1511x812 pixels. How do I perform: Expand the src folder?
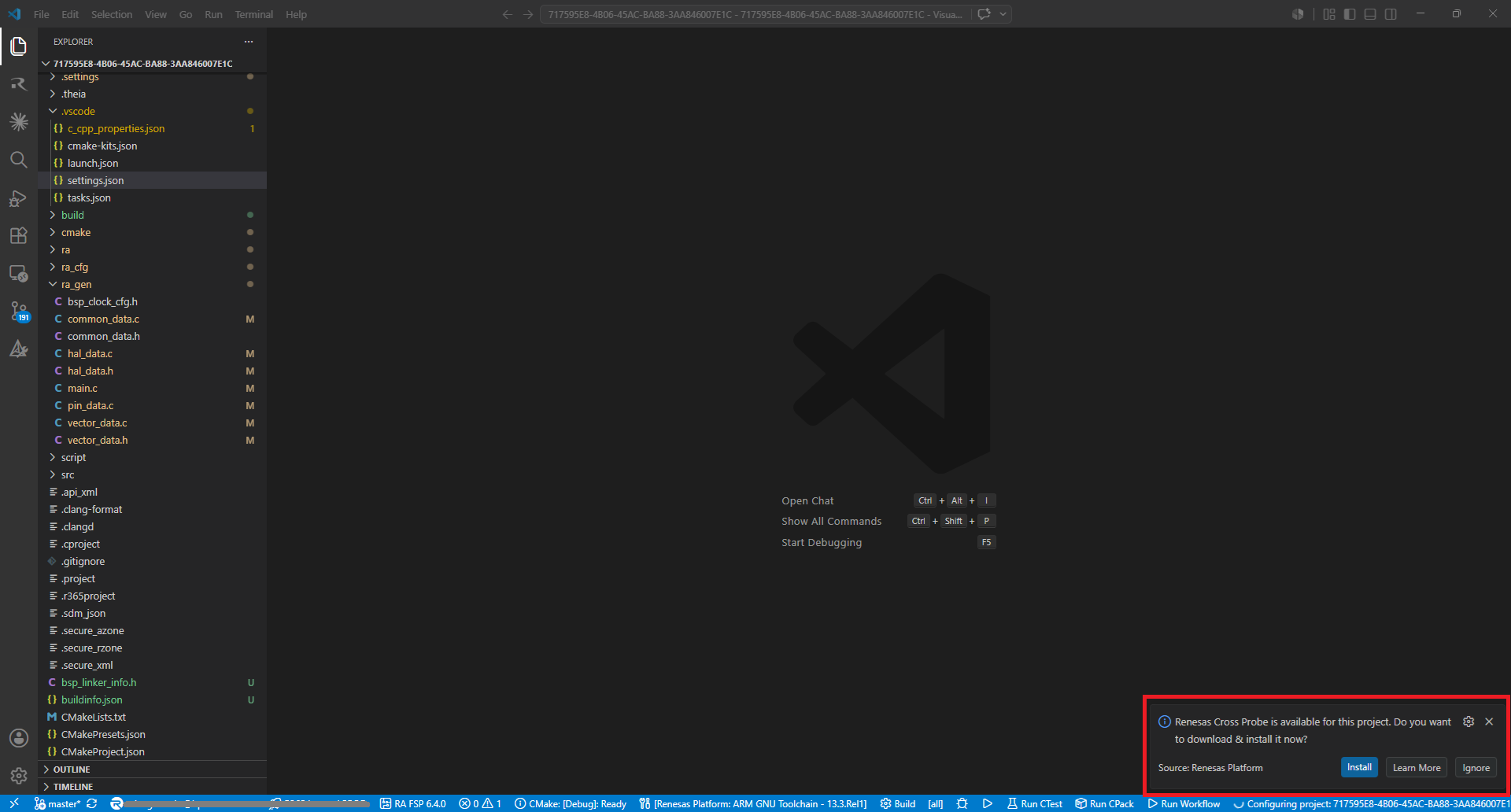(152, 474)
